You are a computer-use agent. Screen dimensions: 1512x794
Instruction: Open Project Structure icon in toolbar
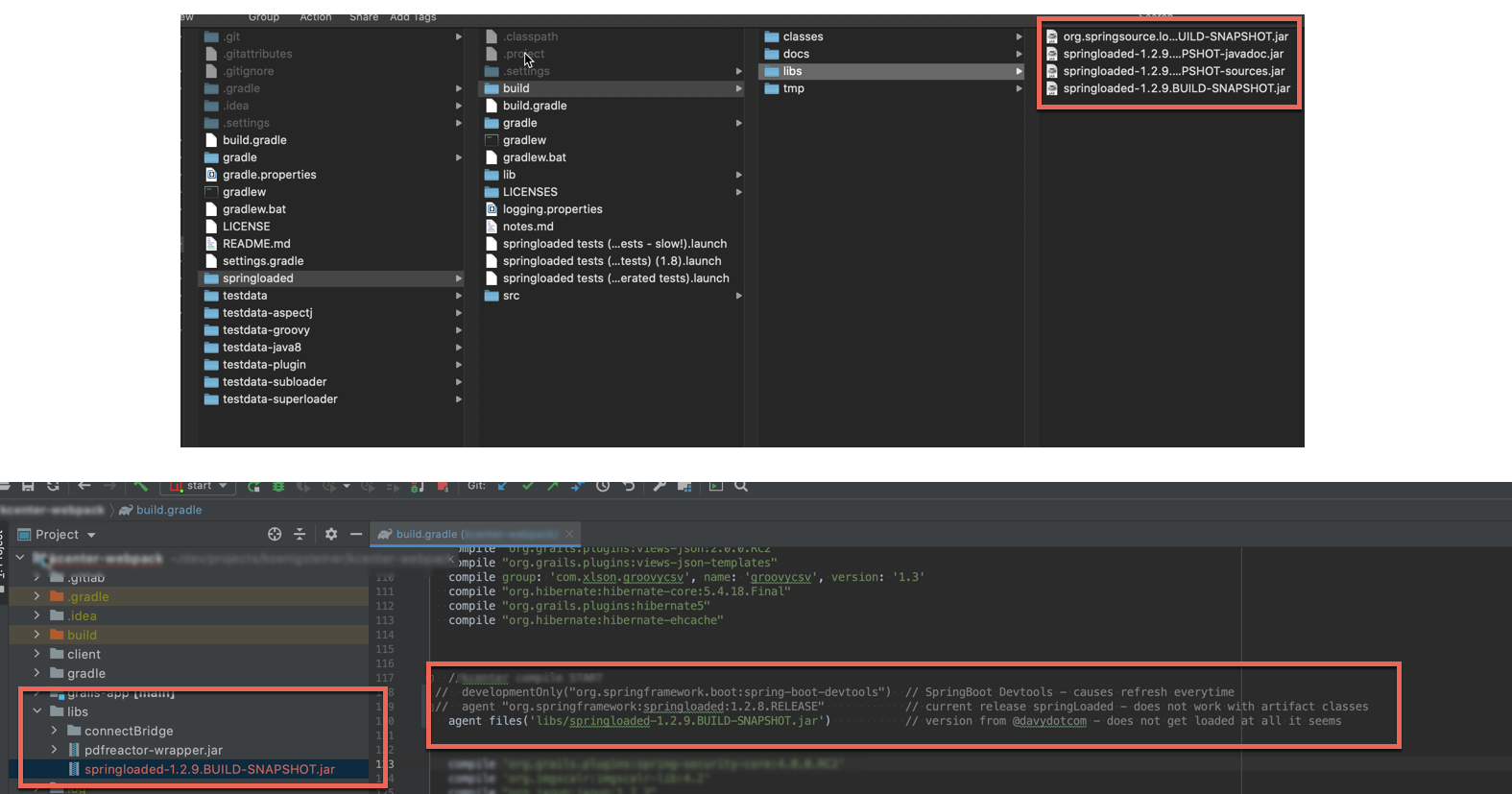[x=684, y=486]
